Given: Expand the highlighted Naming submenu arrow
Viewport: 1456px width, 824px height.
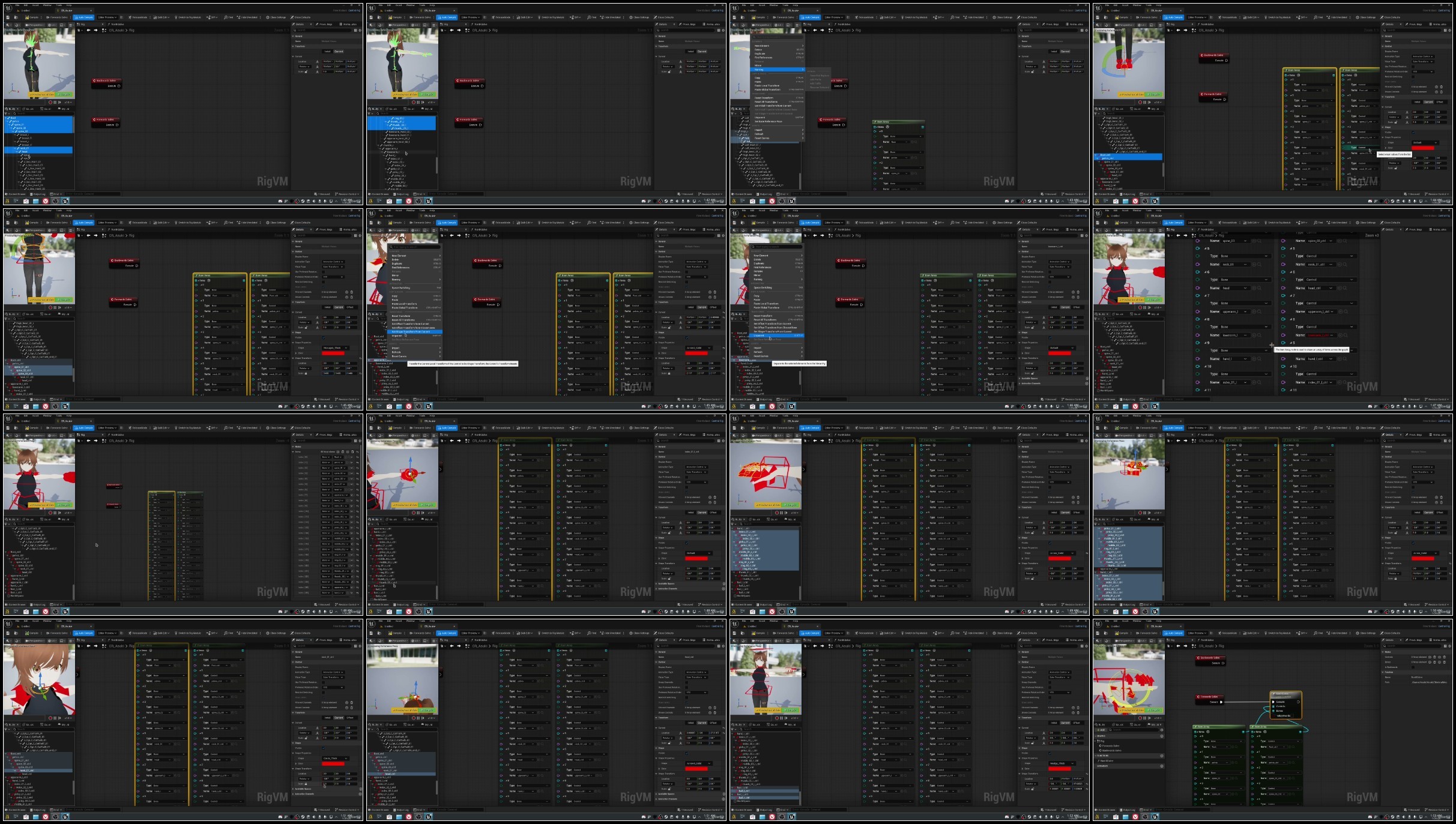Looking at the screenshot, I should [x=803, y=70].
